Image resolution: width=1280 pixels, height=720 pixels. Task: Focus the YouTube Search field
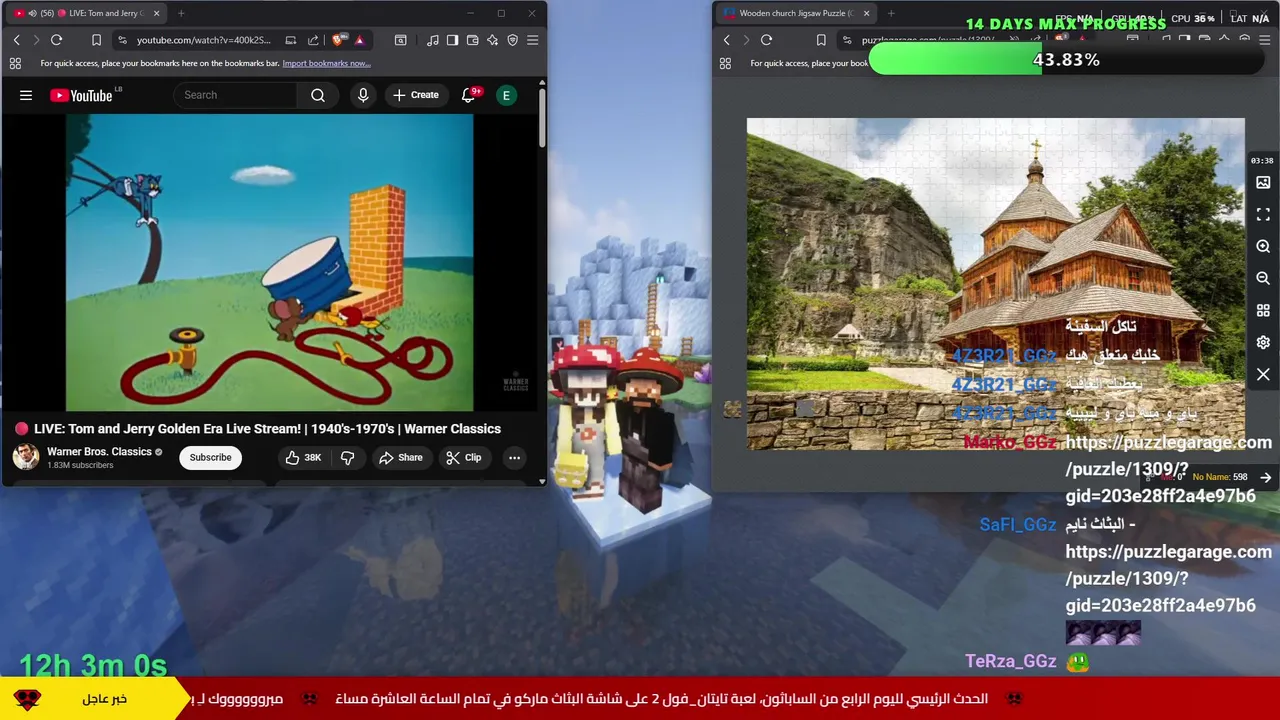pyautogui.click(x=235, y=95)
